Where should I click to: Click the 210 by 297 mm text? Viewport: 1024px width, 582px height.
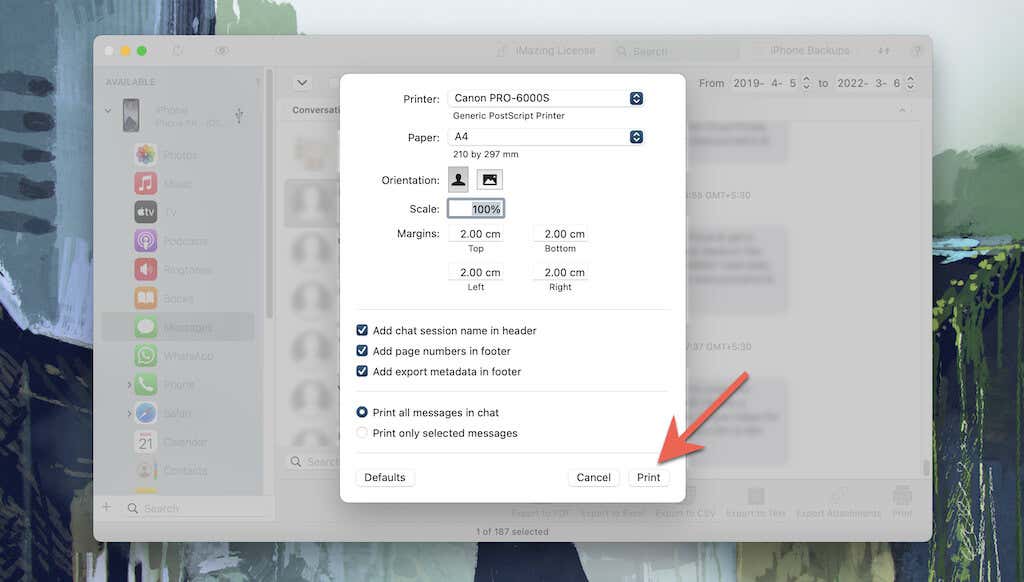tap(485, 154)
